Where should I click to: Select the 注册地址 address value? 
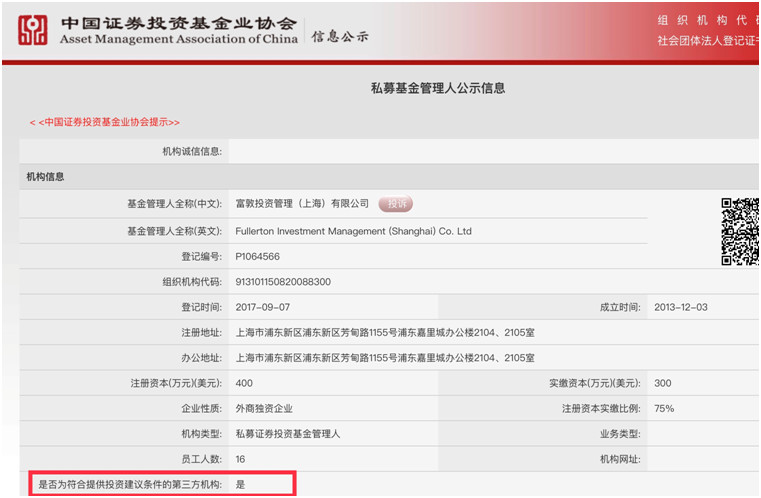click(385, 332)
